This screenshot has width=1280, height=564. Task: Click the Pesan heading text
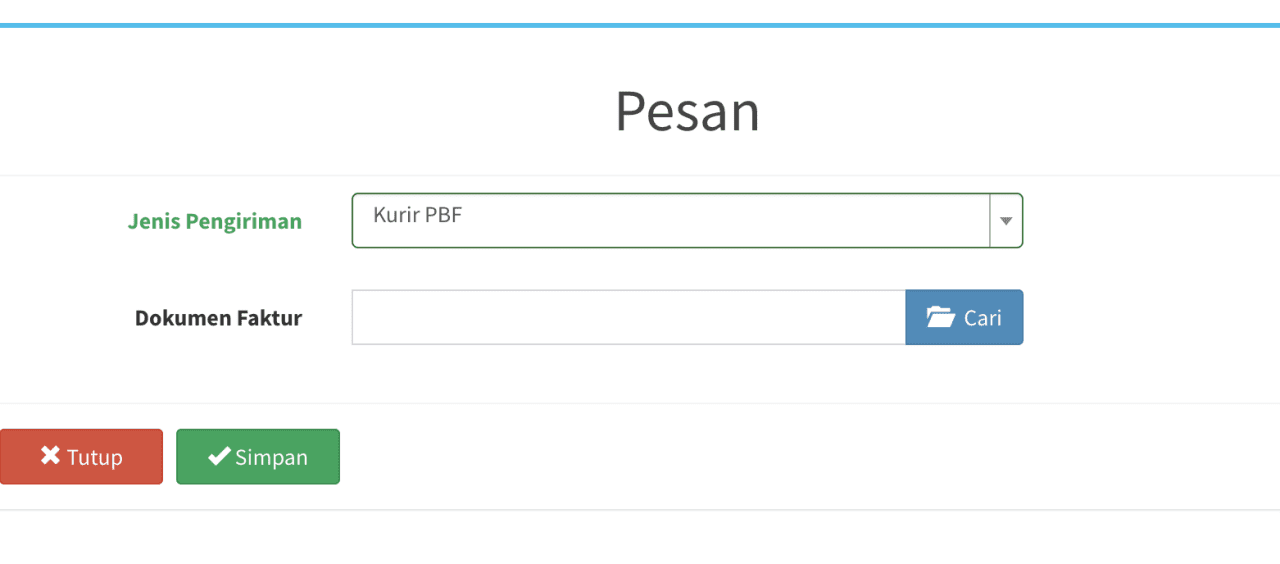(x=687, y=110)
